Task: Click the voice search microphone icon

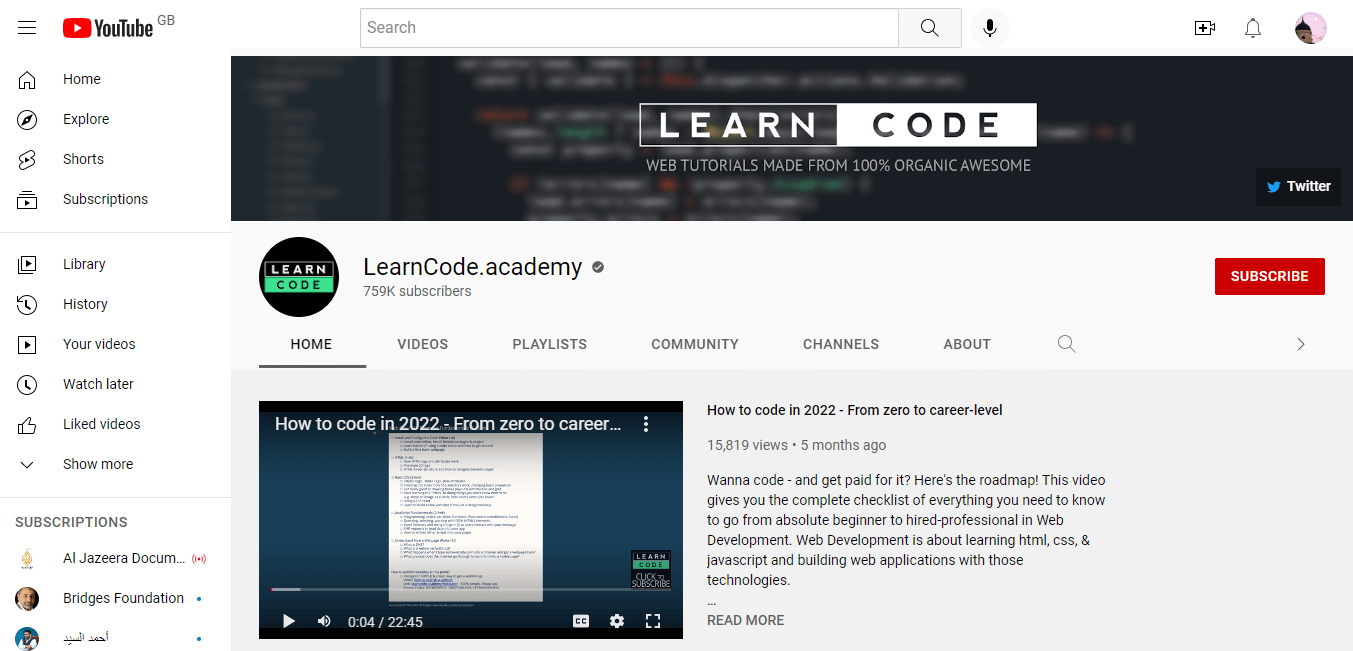Action: coord(989,28)
